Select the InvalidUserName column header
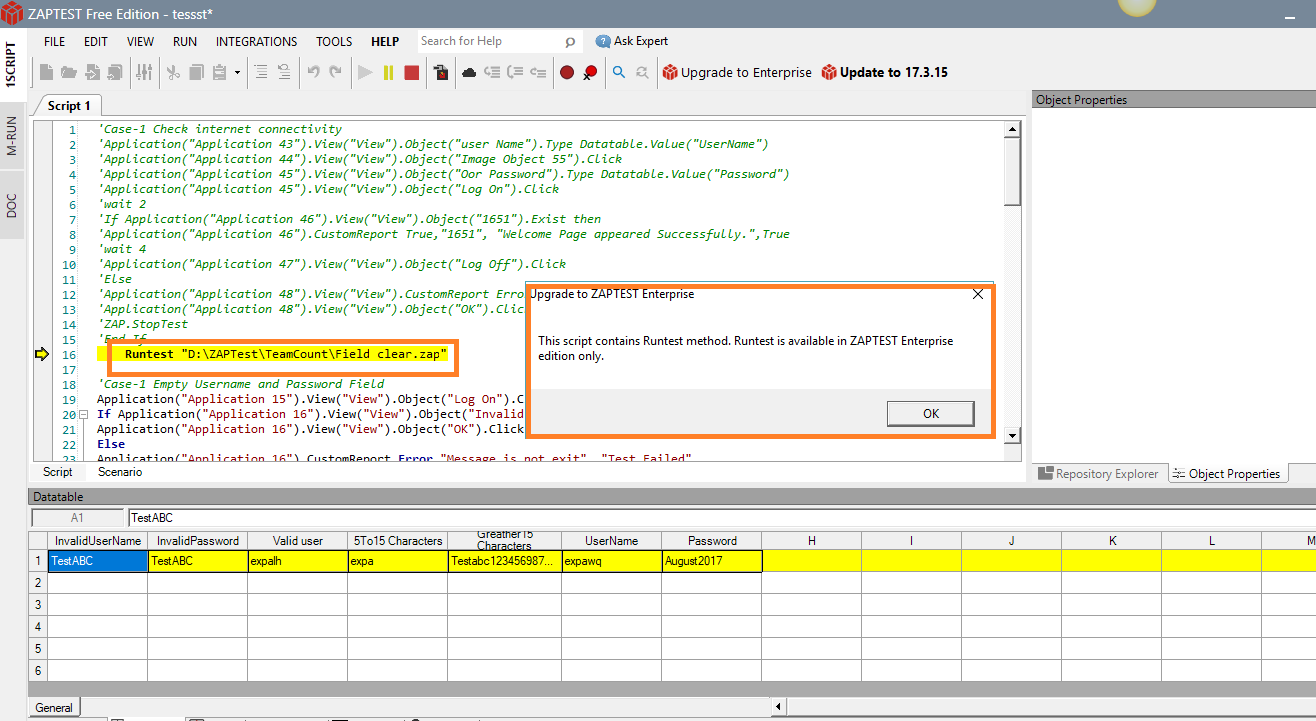The height and width of the screenshot is (721, 1316). [98, 541]
